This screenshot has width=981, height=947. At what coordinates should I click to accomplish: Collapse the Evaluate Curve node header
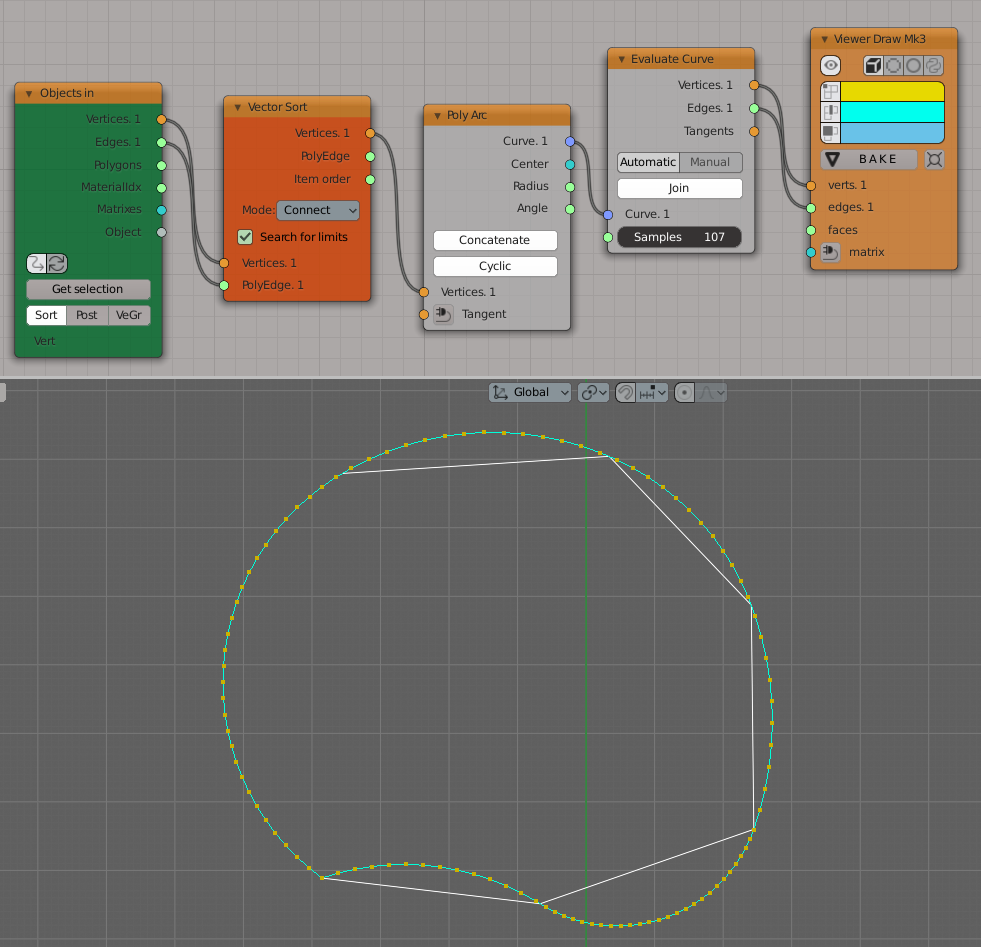[x=622, y=58]
